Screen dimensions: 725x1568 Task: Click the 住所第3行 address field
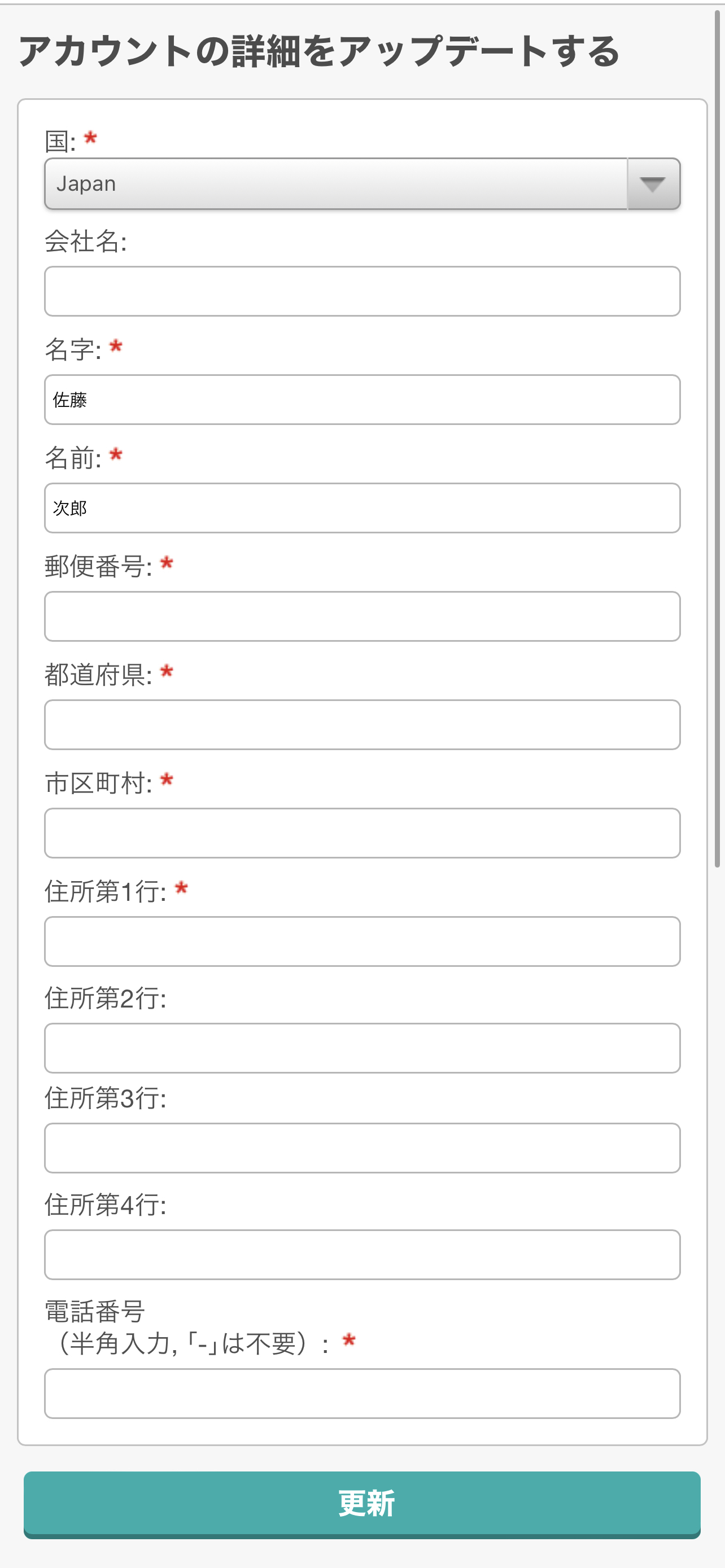[362, 1147]
